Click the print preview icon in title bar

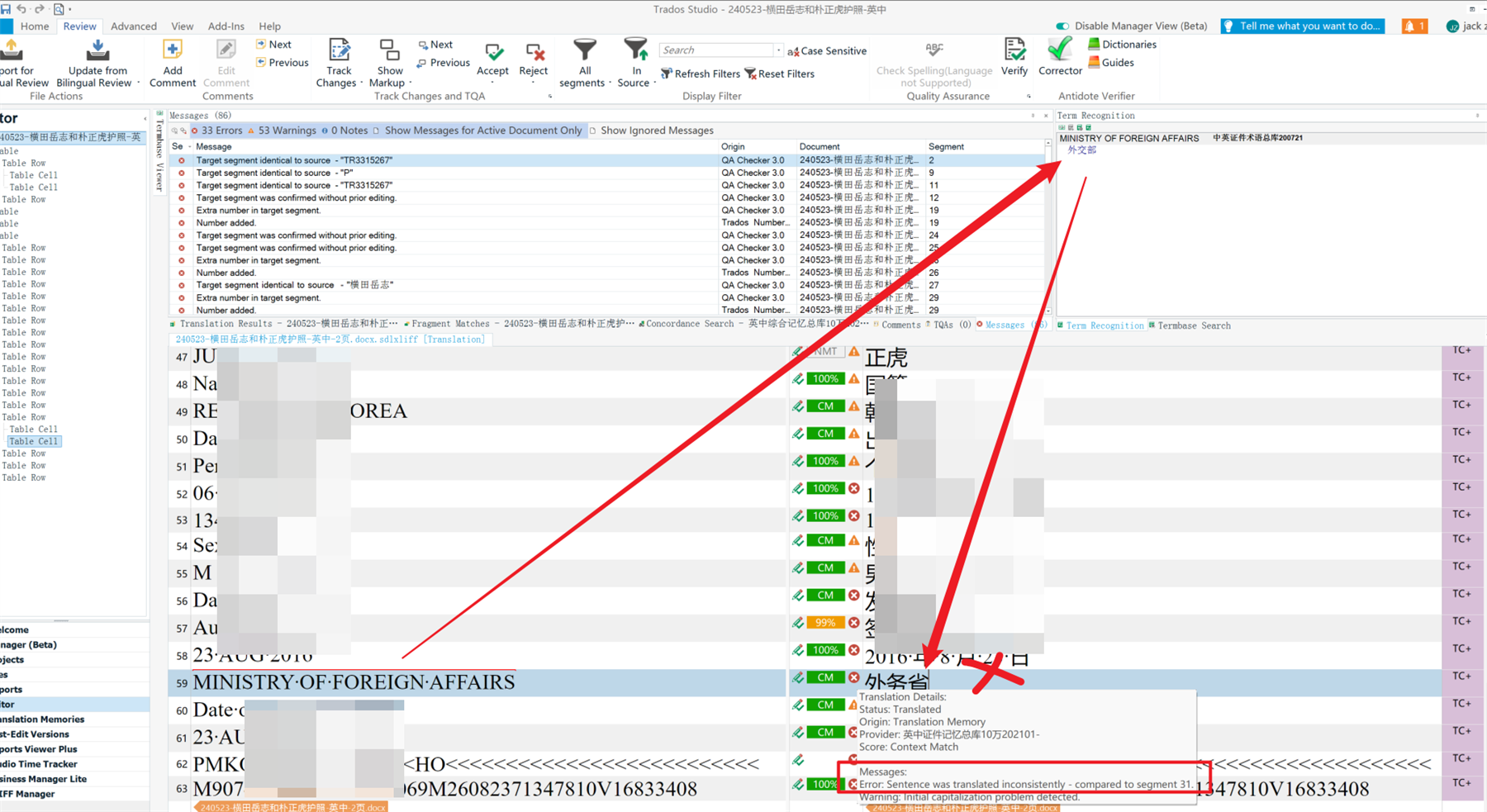pos(59,9)
